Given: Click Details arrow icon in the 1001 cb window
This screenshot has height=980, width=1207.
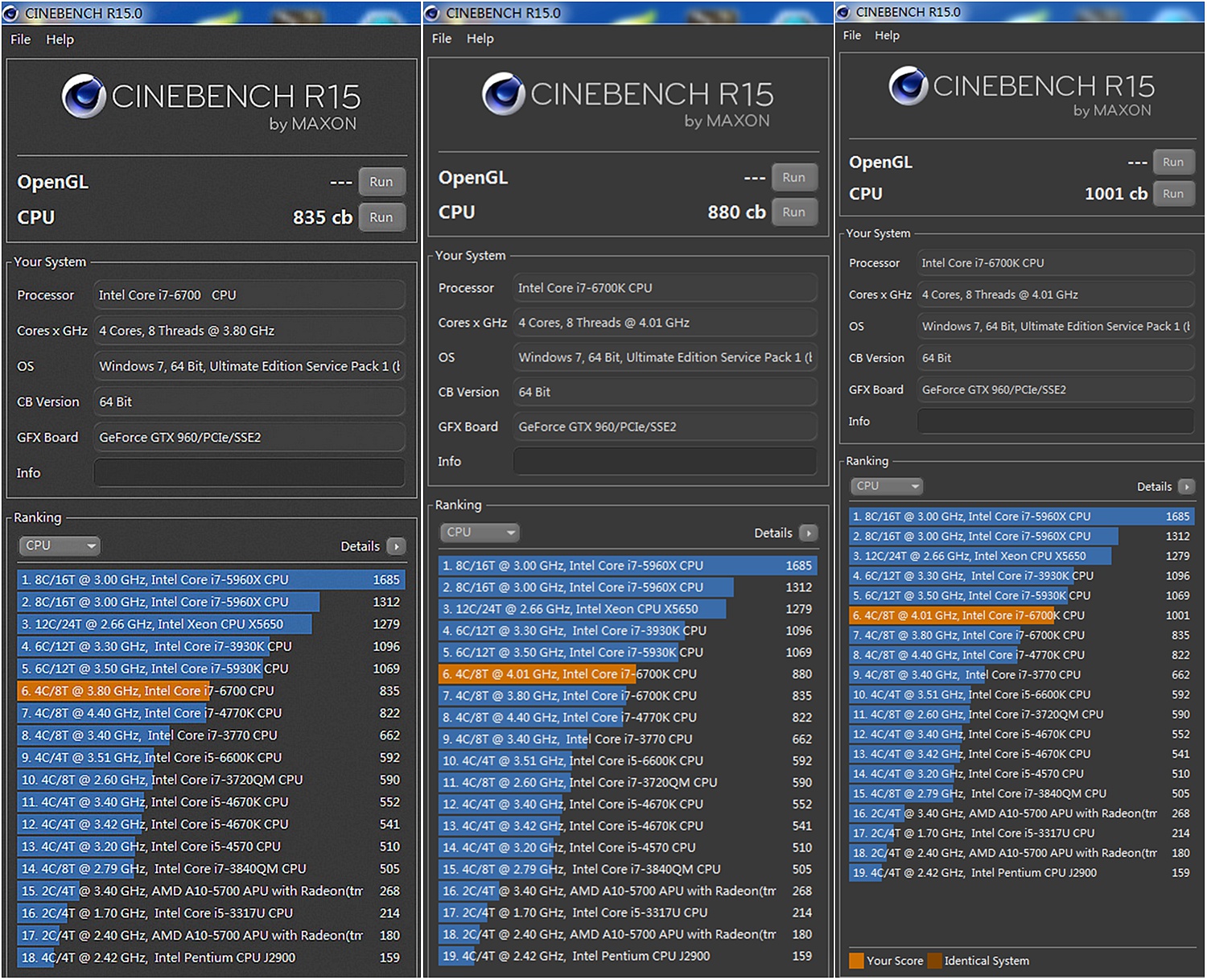Looking at the screenshot, I should pyautogui.click(x=1185, y=487).
